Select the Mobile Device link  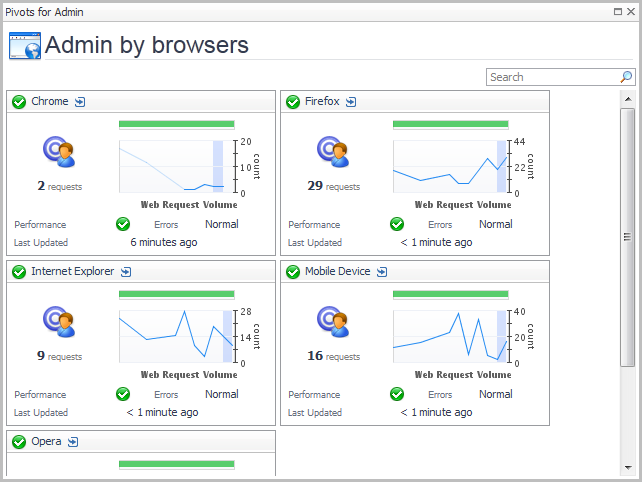(x=337, y=272)
